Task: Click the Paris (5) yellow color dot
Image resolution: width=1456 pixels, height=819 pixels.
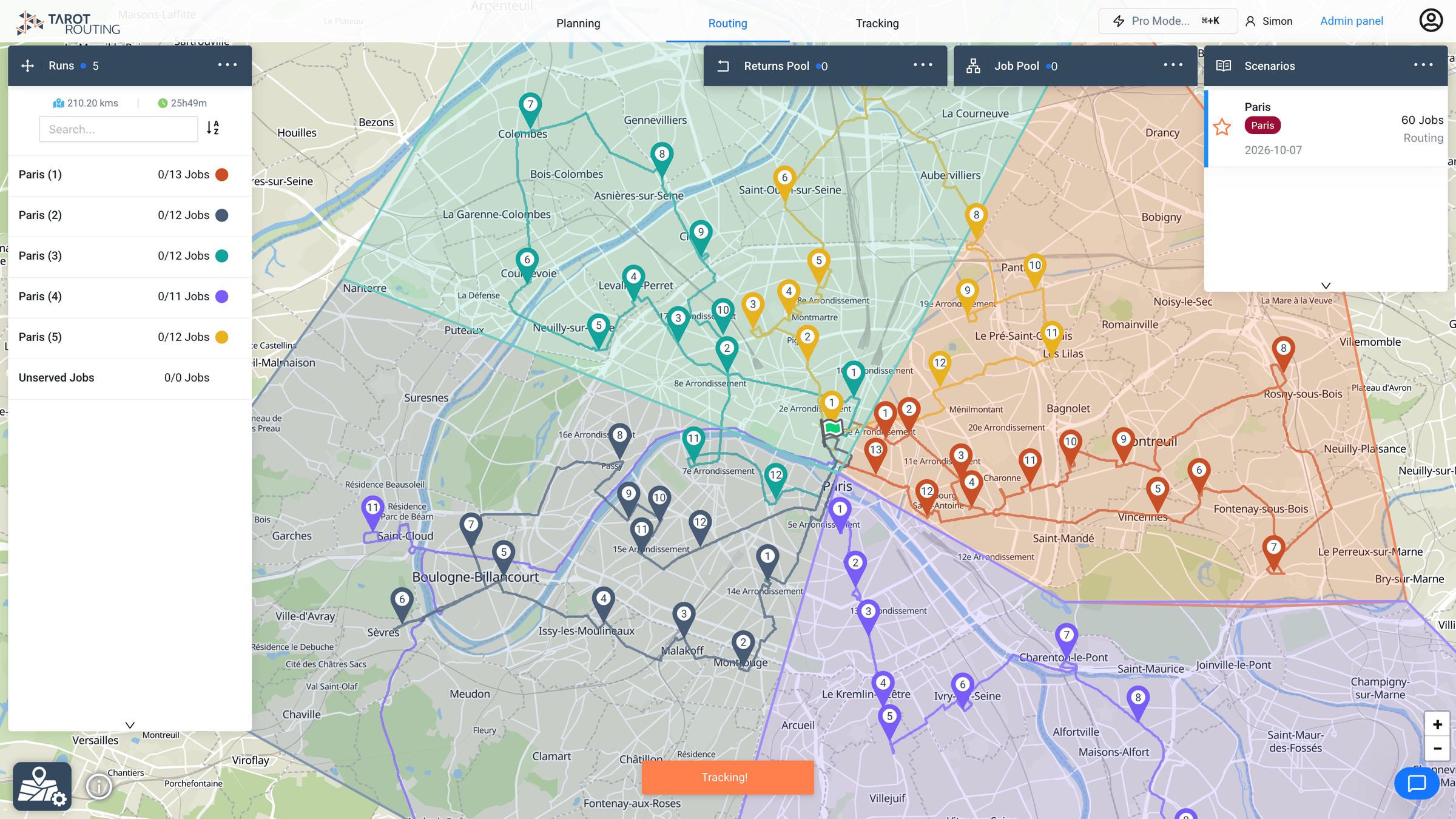Action: (x=222, y=337)
